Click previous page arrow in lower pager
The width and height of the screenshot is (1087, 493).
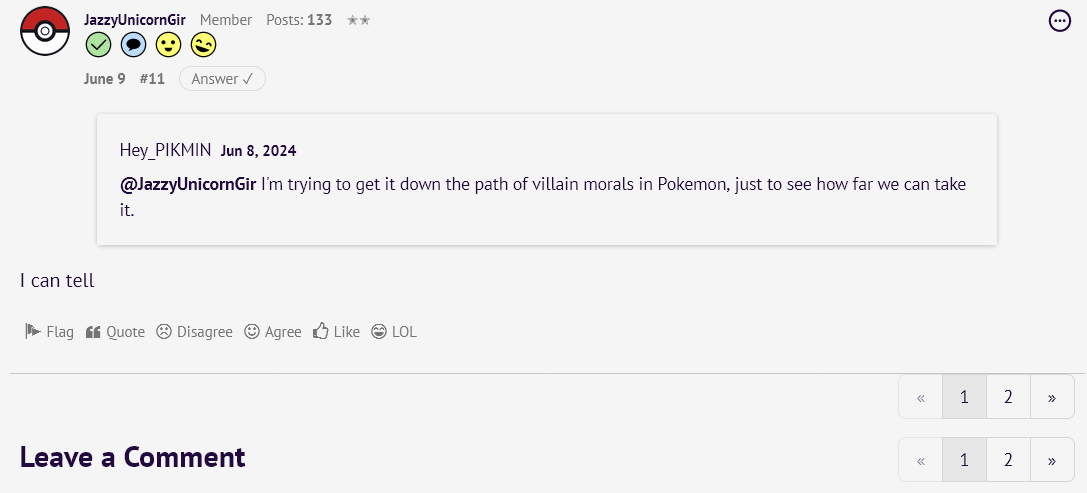pos(921,460)
